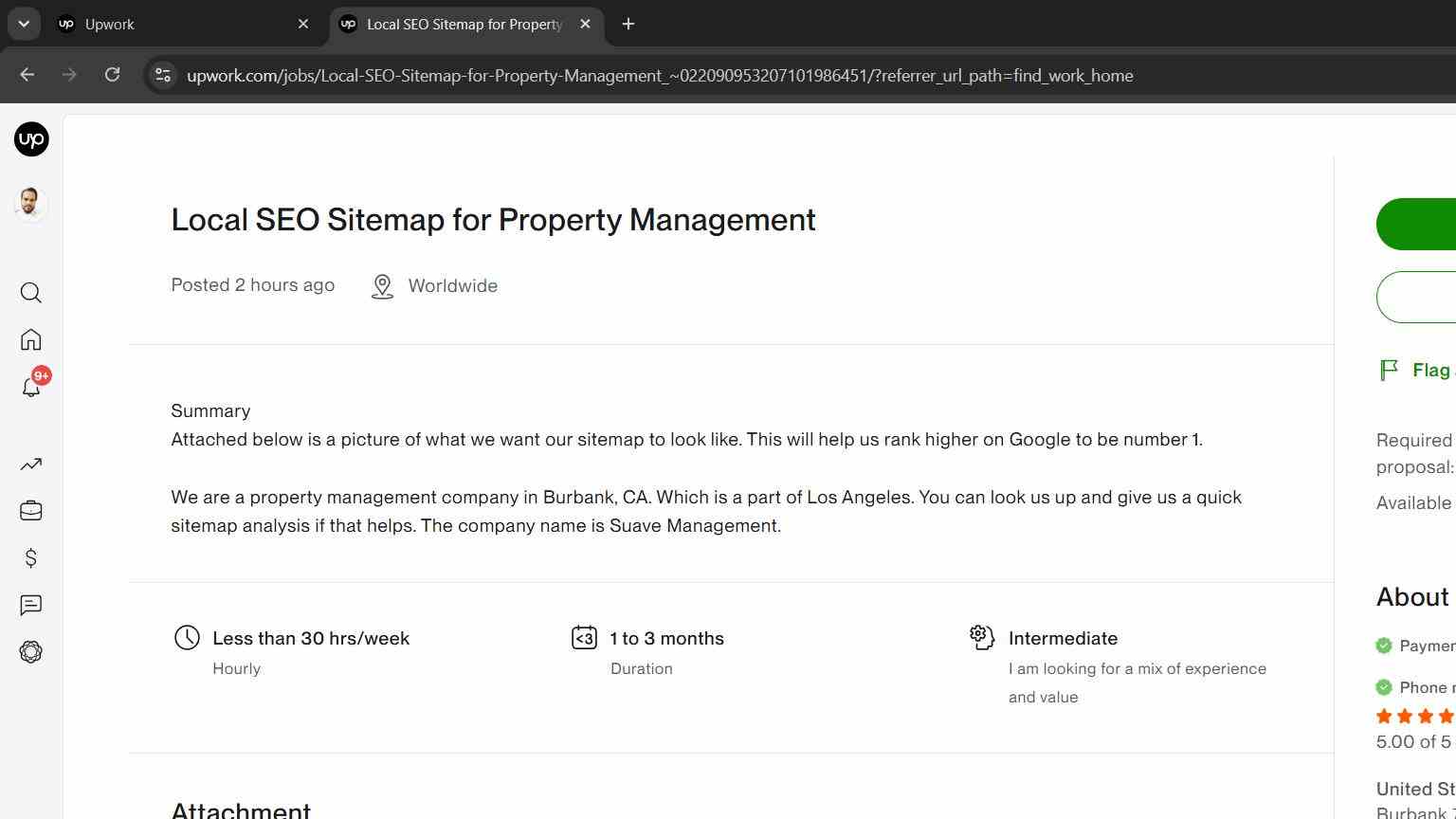Click the outlined save job button
Viewport: 1456px width, 819px height.
1416,297
